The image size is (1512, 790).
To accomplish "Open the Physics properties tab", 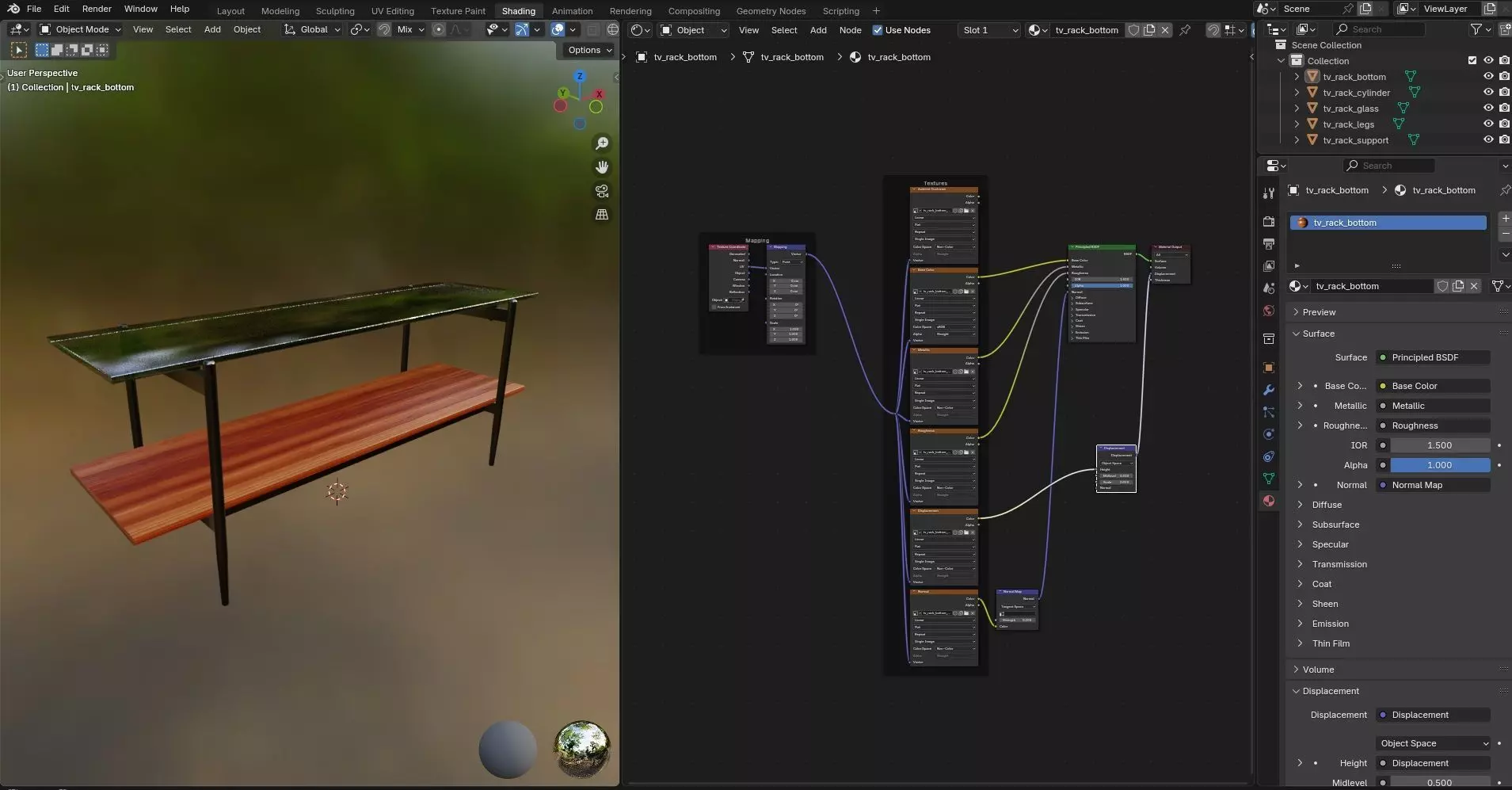I will pyautogui.click(x=1269, y=434).
